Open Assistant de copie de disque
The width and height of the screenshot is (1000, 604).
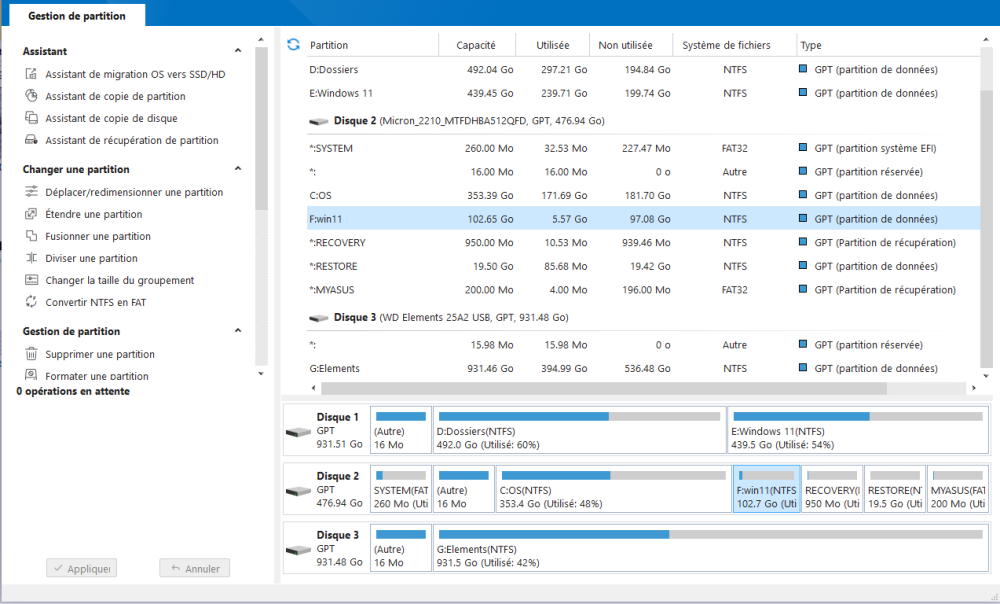click(111, 118)
